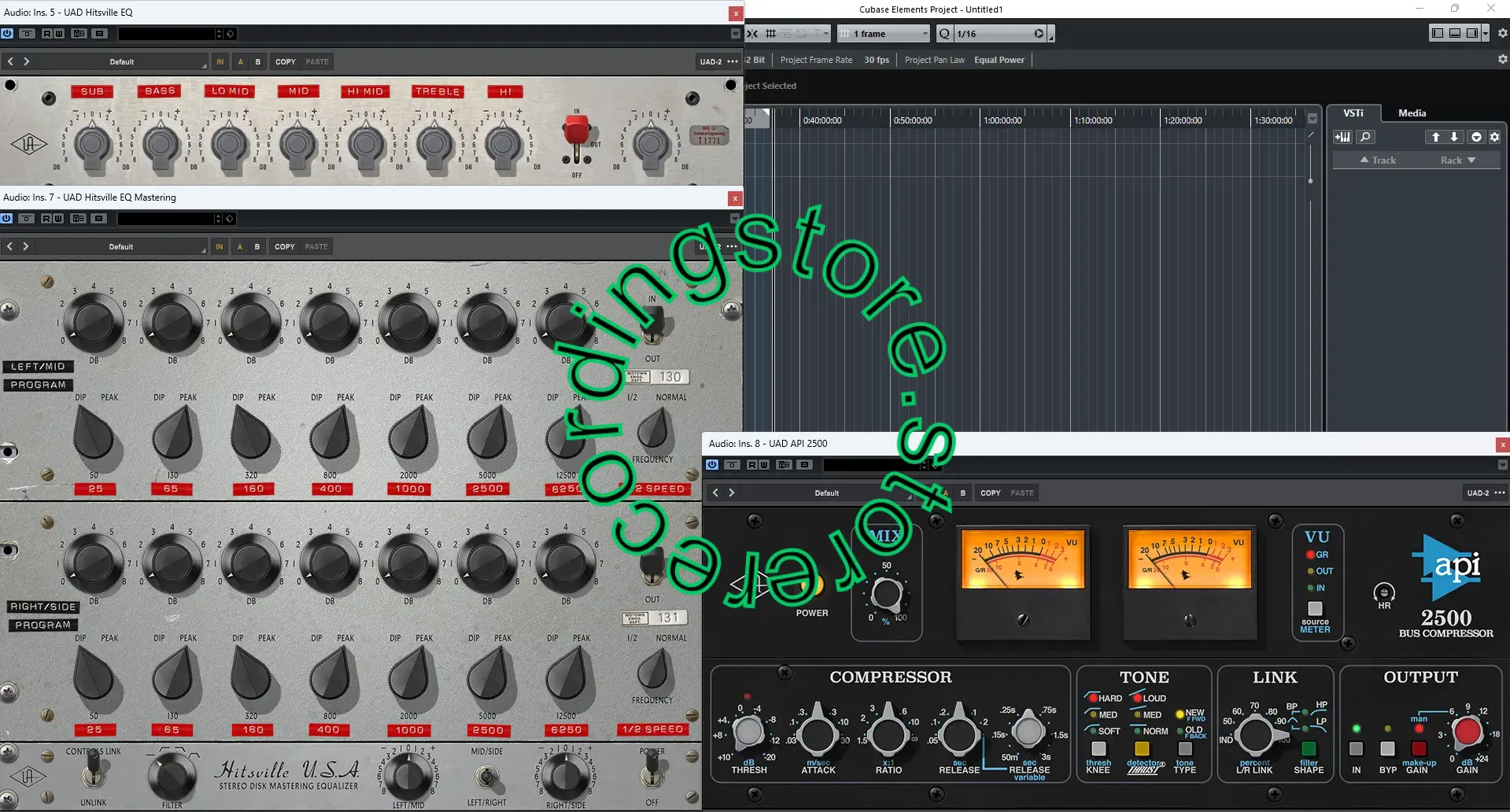This screenshot has height=812, width=1510.
Task: Toggle output IN button on API 2500
Action: pos(1356,748)
